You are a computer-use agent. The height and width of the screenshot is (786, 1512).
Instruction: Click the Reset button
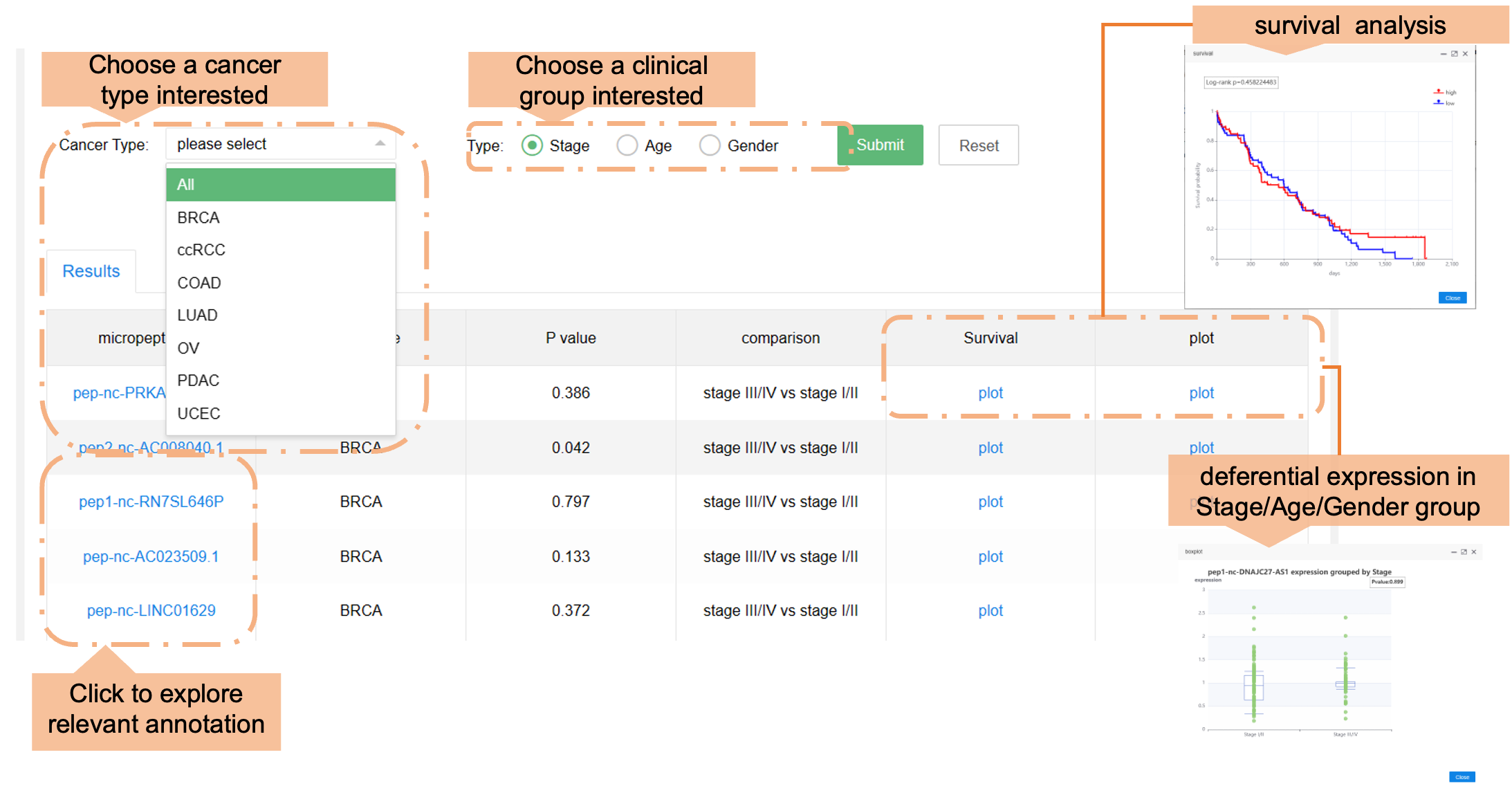click(978, 145)
